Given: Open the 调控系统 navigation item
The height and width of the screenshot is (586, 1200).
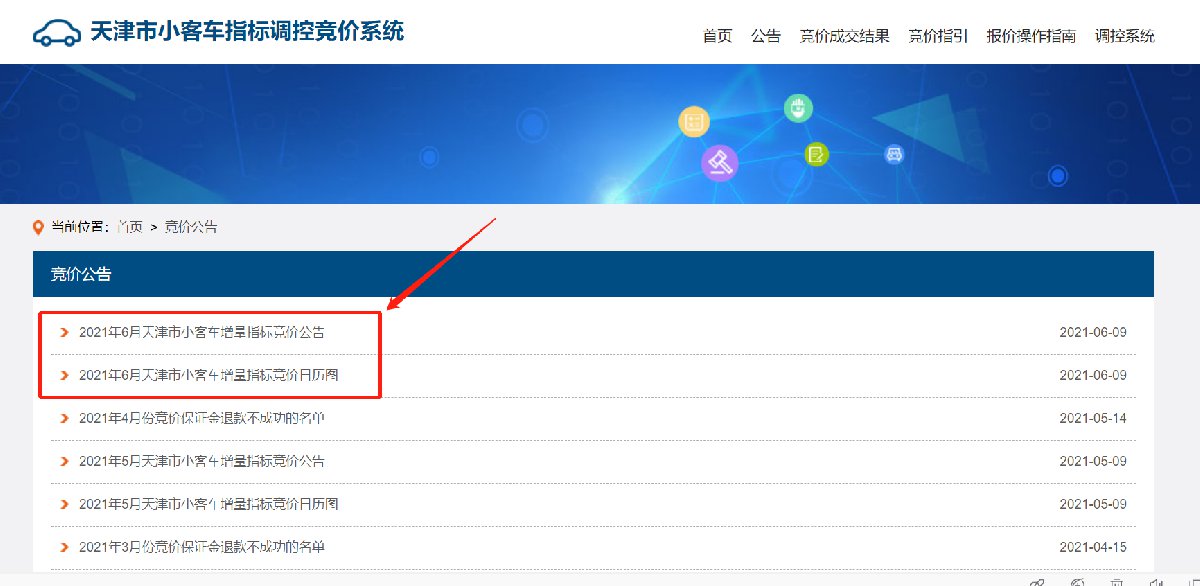Looking at the screenshot, I should click(x=1124, y=36).
